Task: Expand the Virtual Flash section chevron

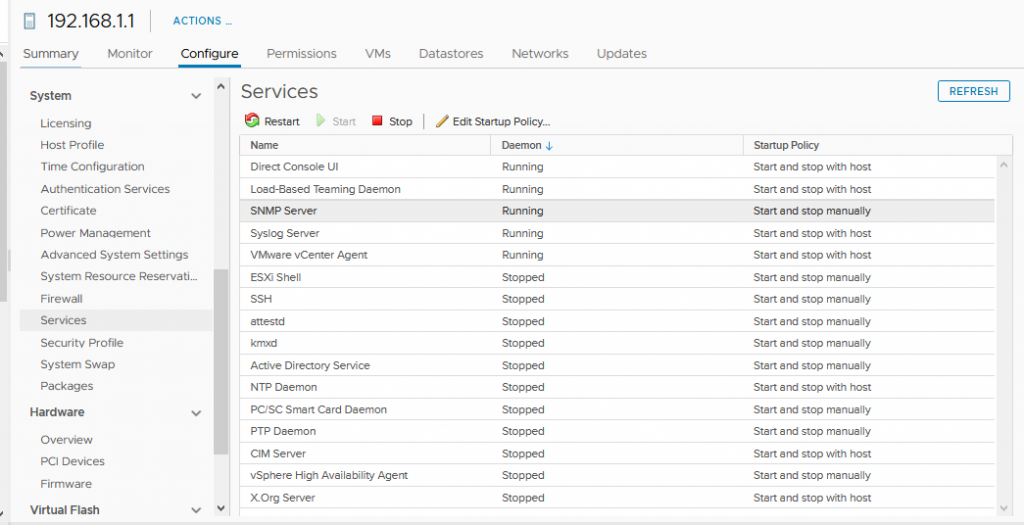Action: (x=196, y=510)
